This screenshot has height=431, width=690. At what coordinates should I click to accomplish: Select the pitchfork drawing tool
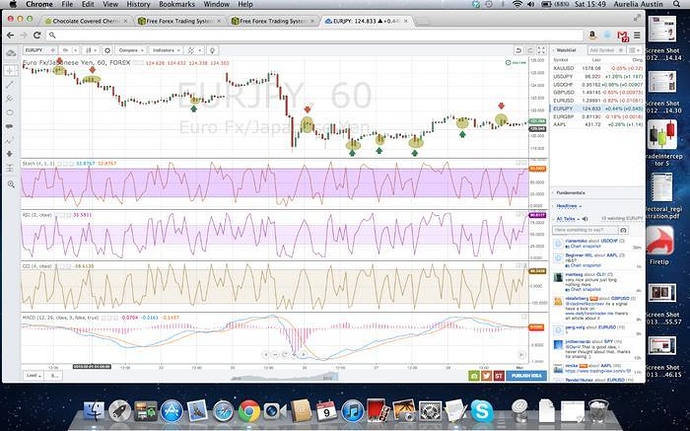(x=11, y=98)
